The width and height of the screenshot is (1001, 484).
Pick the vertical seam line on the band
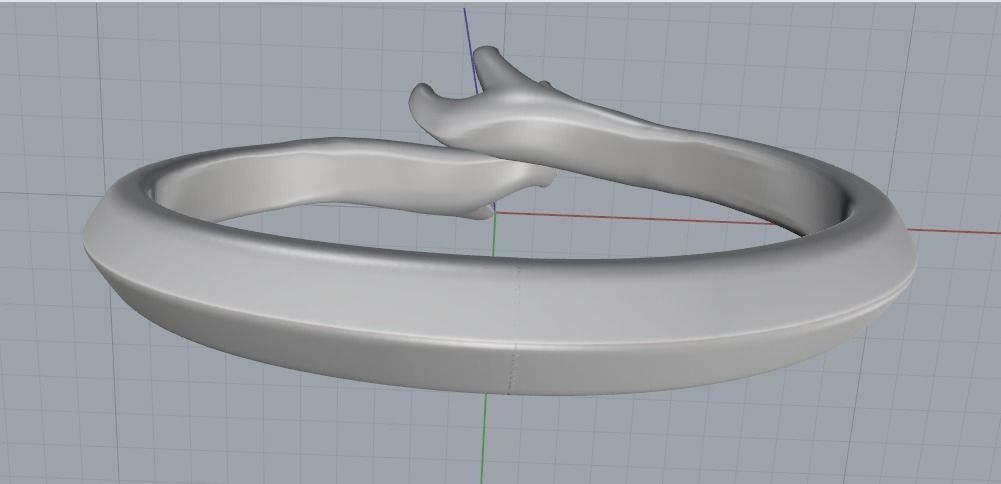[x=514, y=327]
